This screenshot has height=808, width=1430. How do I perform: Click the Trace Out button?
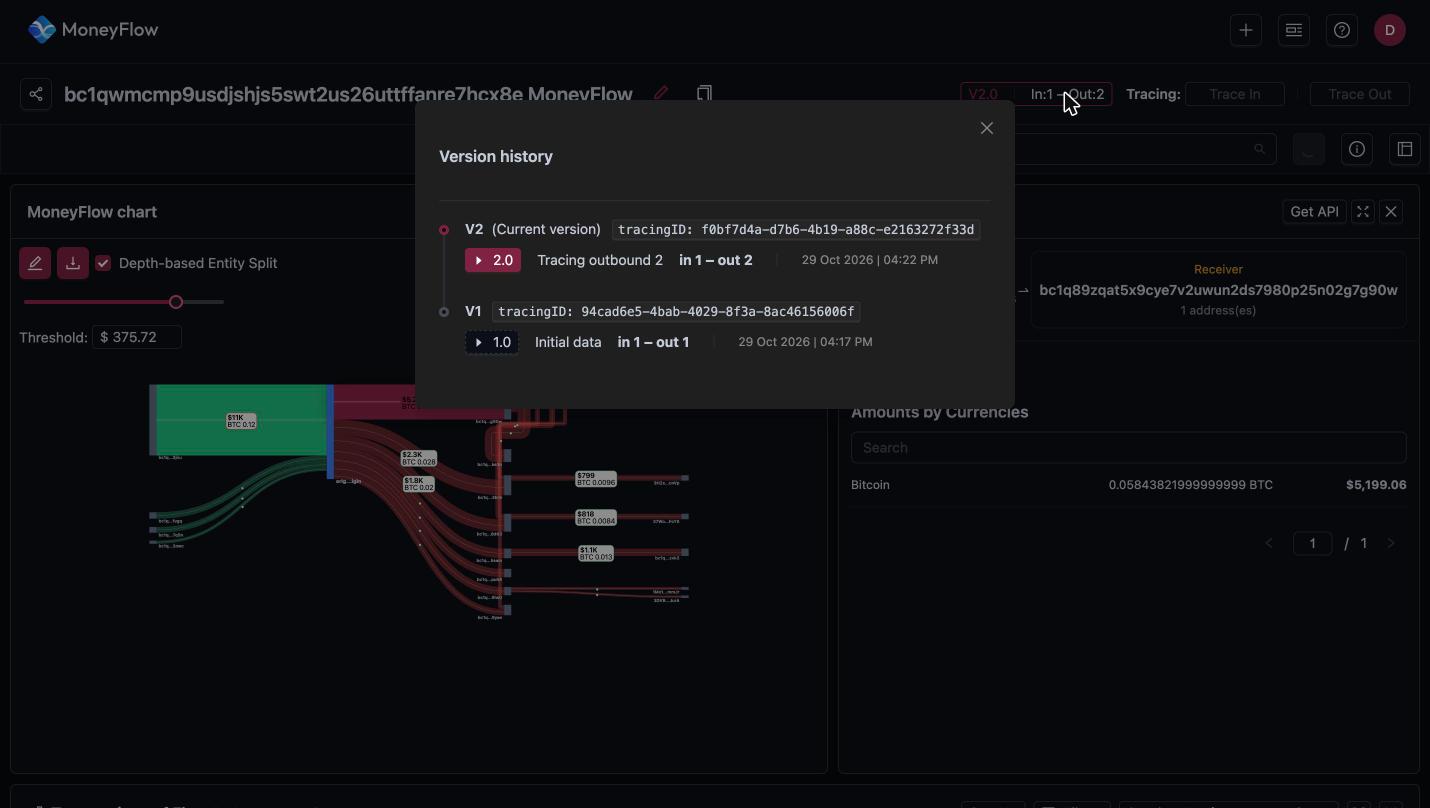pos(1360,94)
